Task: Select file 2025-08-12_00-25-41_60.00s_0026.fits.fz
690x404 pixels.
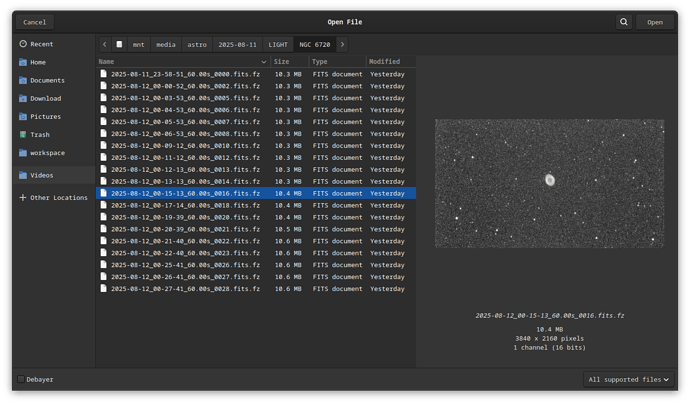Action: pos(256,264)
